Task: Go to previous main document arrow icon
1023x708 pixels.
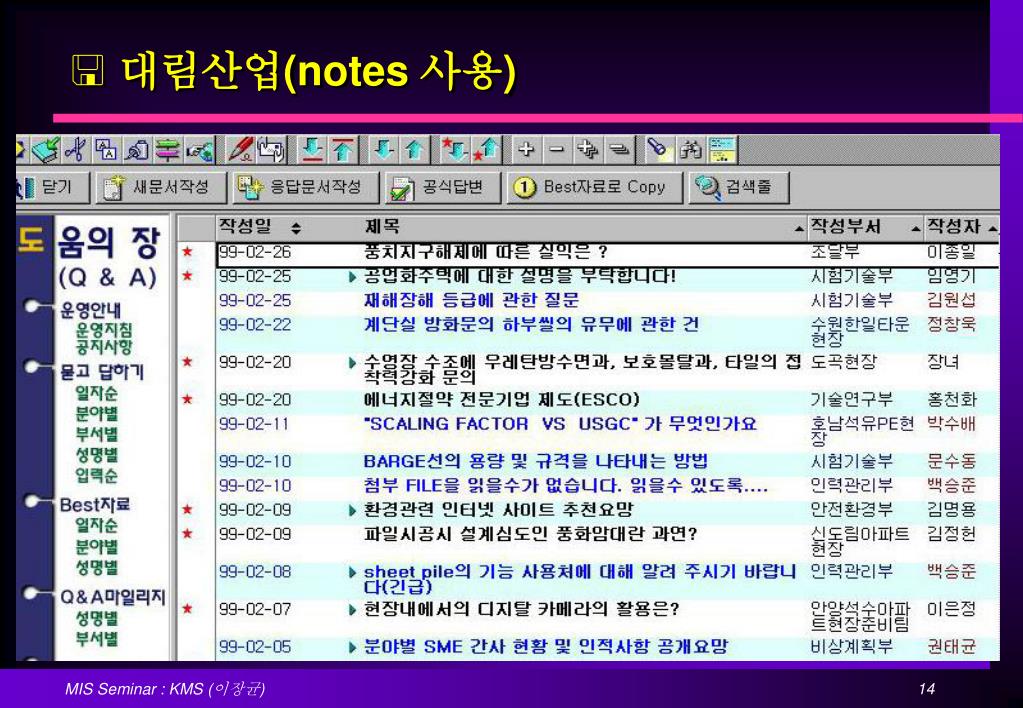Action: 343,150
